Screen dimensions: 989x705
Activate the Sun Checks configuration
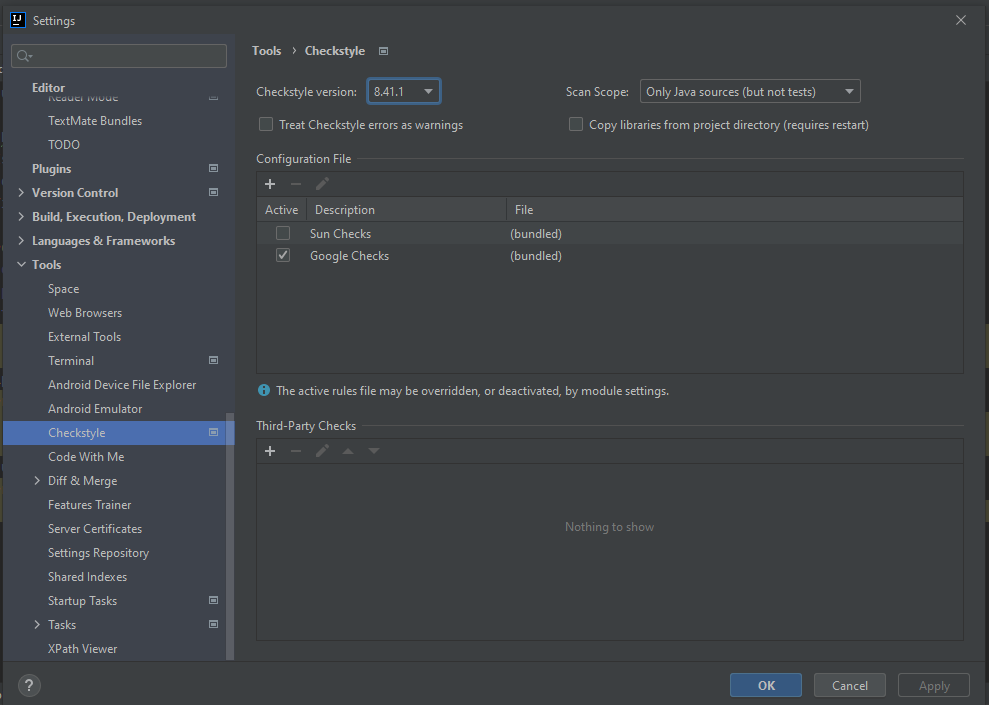283,233
